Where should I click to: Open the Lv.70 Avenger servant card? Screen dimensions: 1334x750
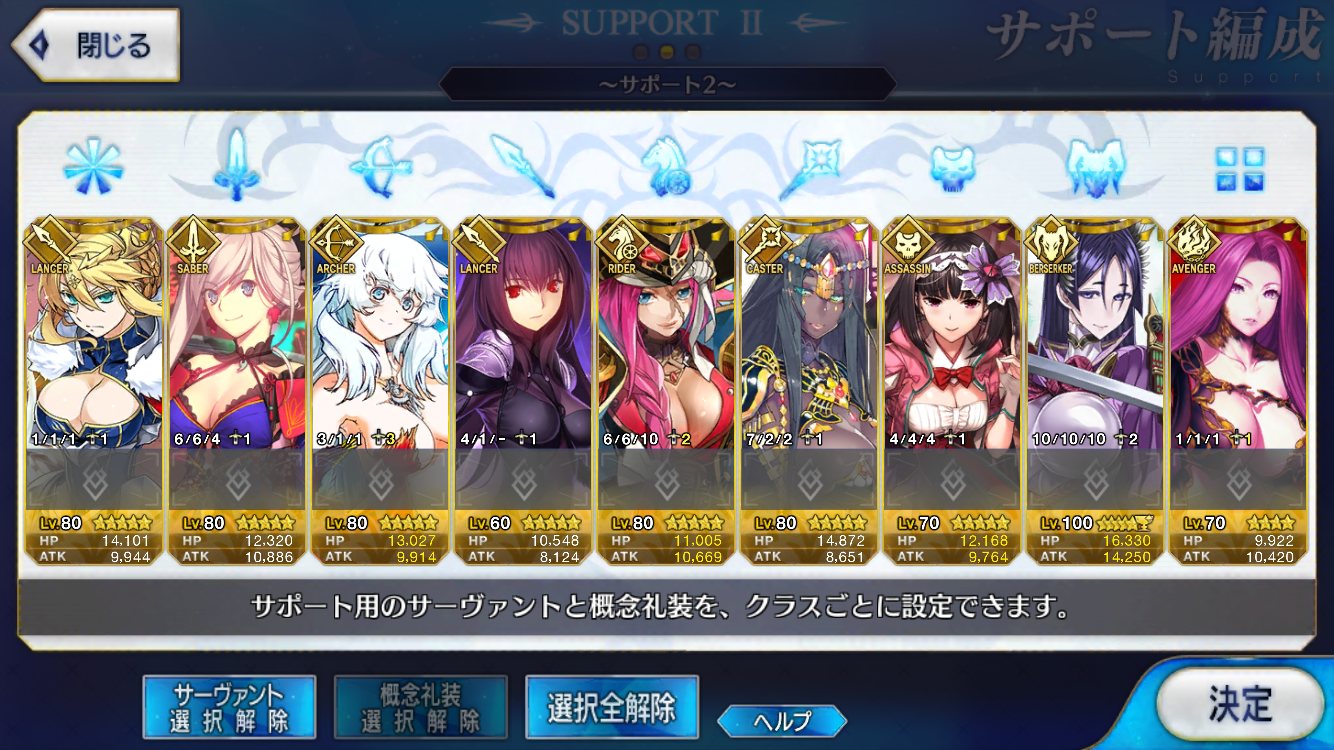tap(1238, 391)
